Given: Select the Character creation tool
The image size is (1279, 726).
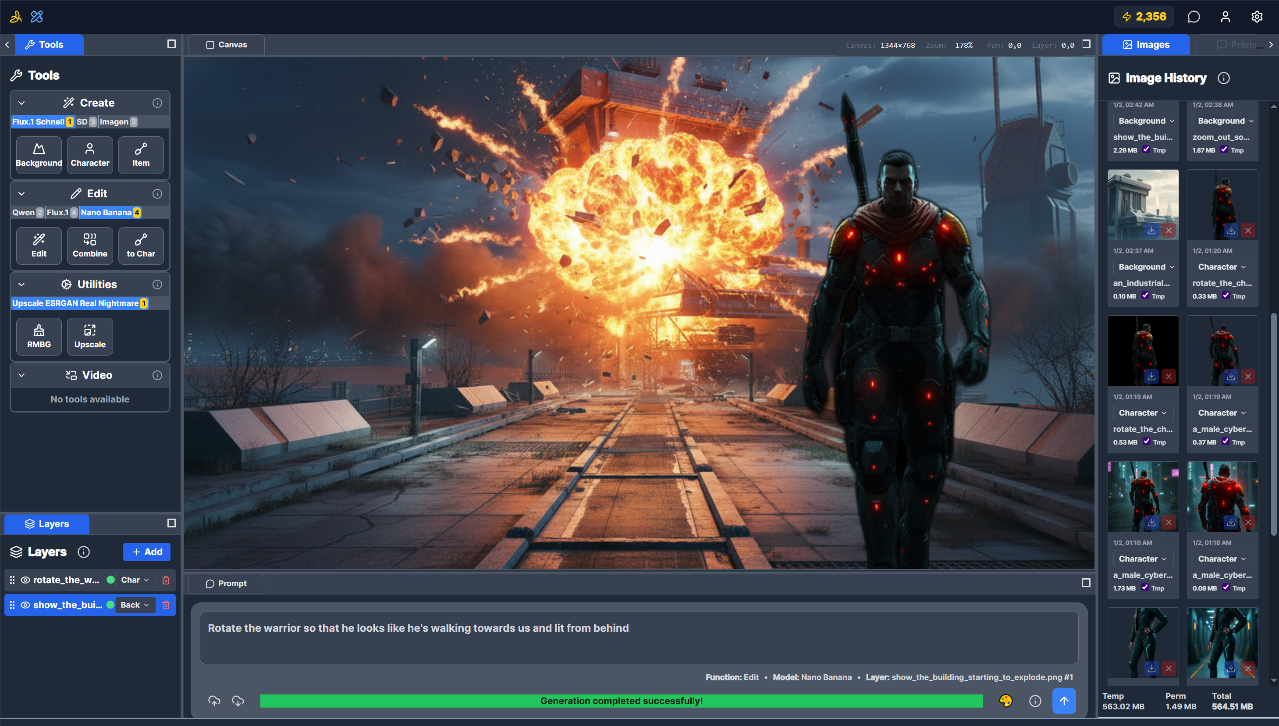Looking at the screenshot, I should 89,155.
